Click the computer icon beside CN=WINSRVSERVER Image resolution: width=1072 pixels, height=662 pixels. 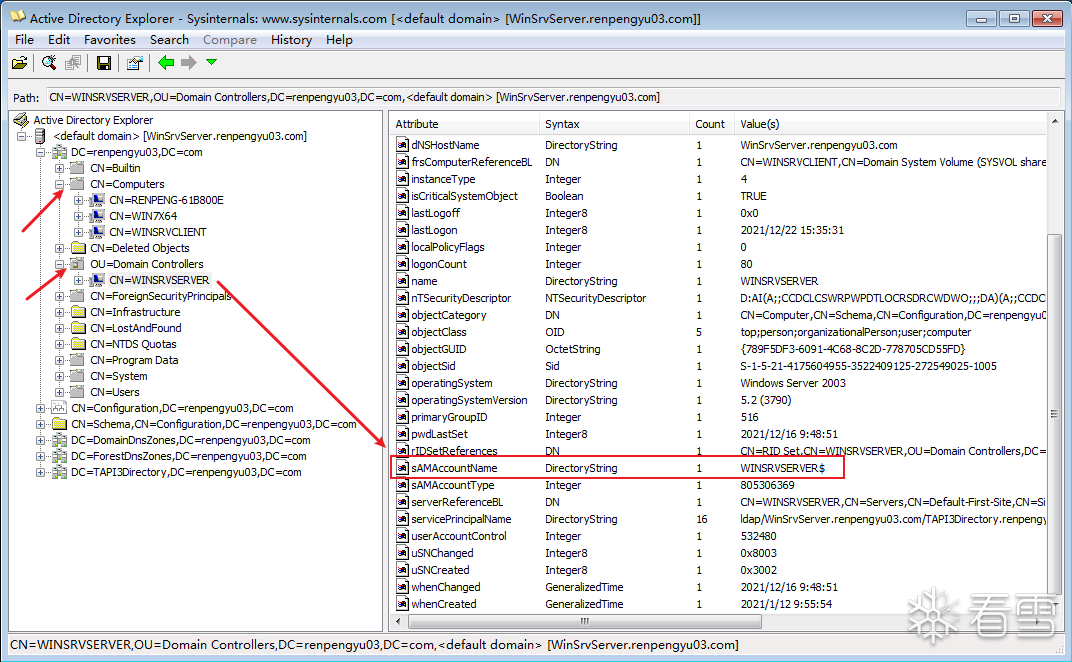click(x=98, y=280)
